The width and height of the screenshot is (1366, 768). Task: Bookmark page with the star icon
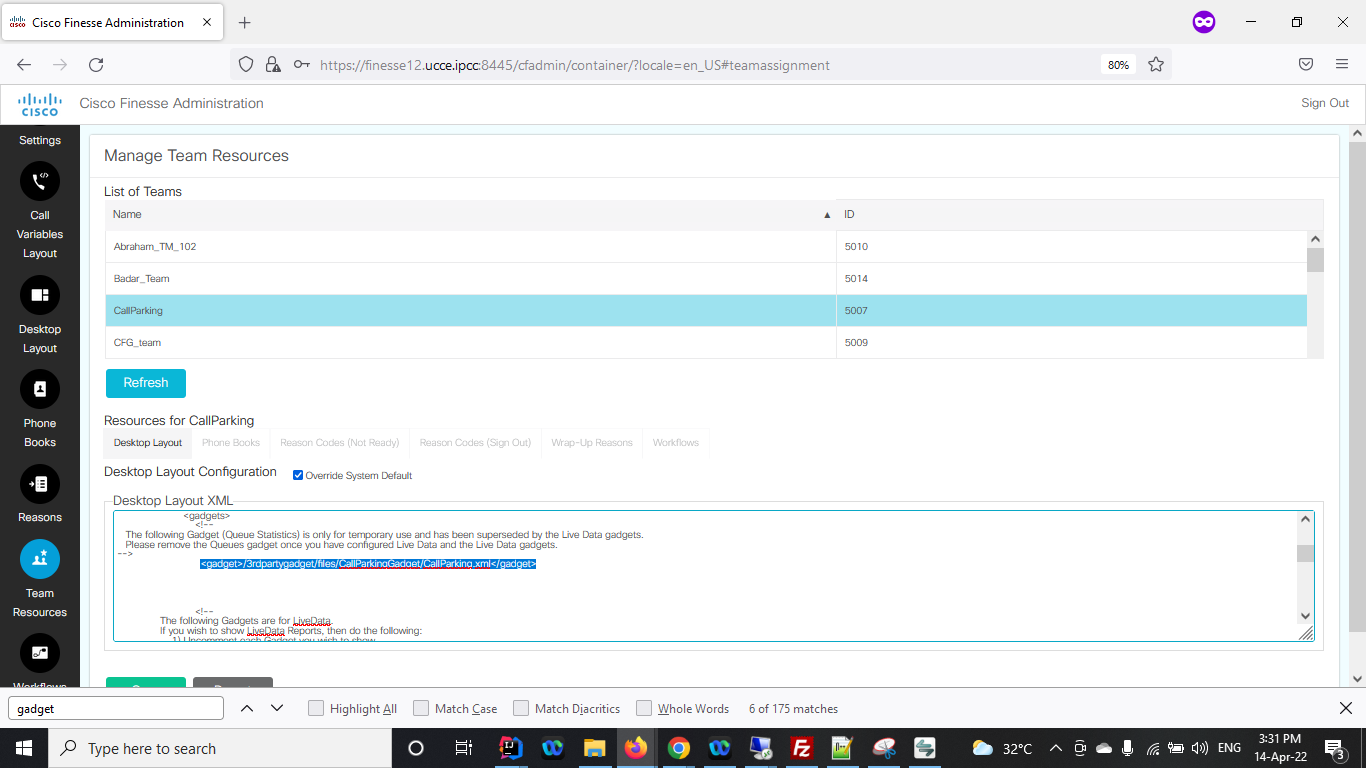coord(1156,65)
